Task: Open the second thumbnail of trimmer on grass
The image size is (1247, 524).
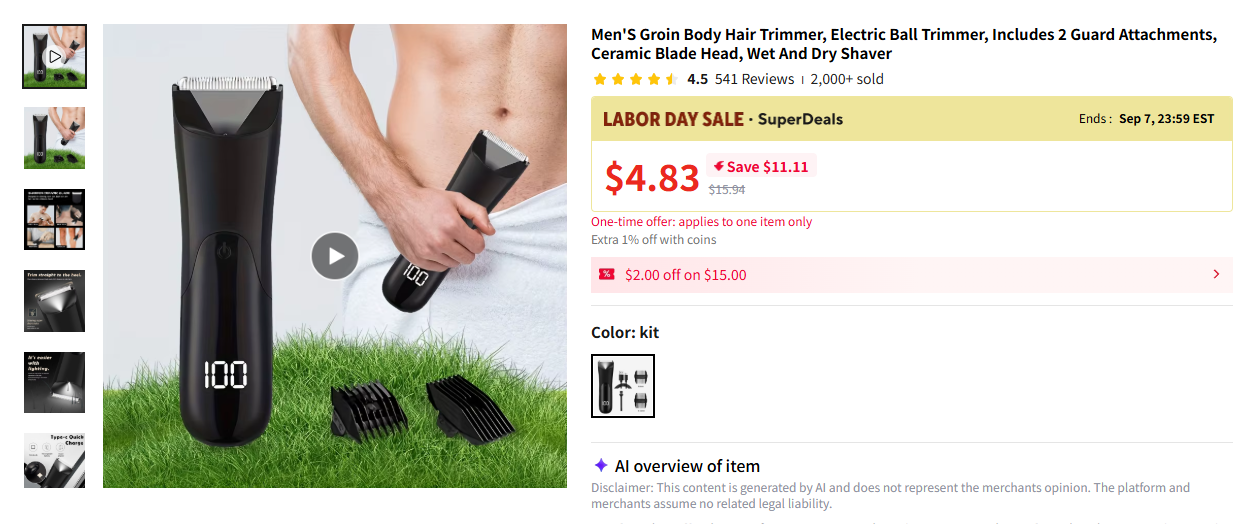Action: [54, 138]
